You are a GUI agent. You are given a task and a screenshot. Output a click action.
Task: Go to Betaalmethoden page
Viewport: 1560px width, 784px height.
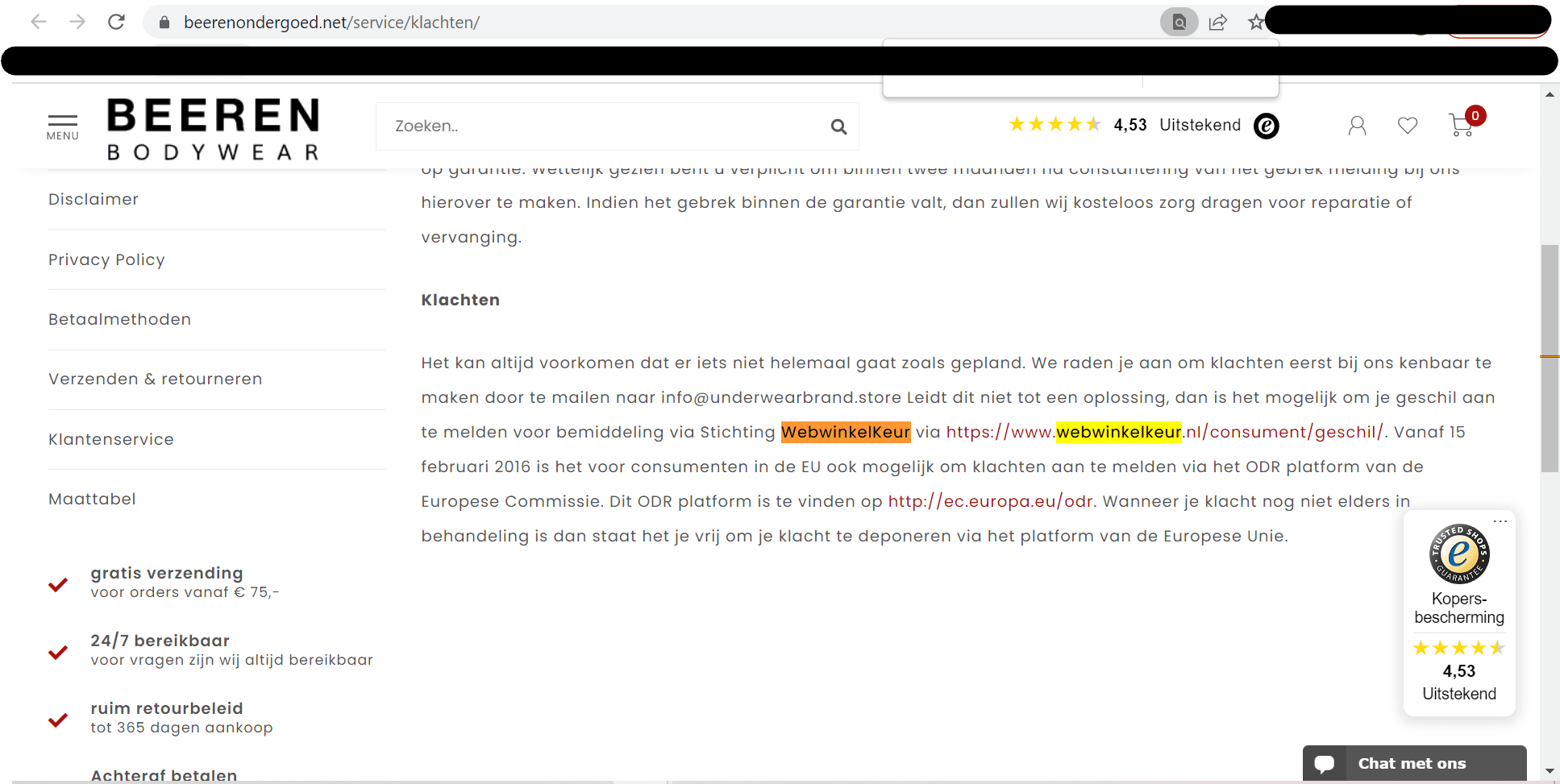point(119,319)
